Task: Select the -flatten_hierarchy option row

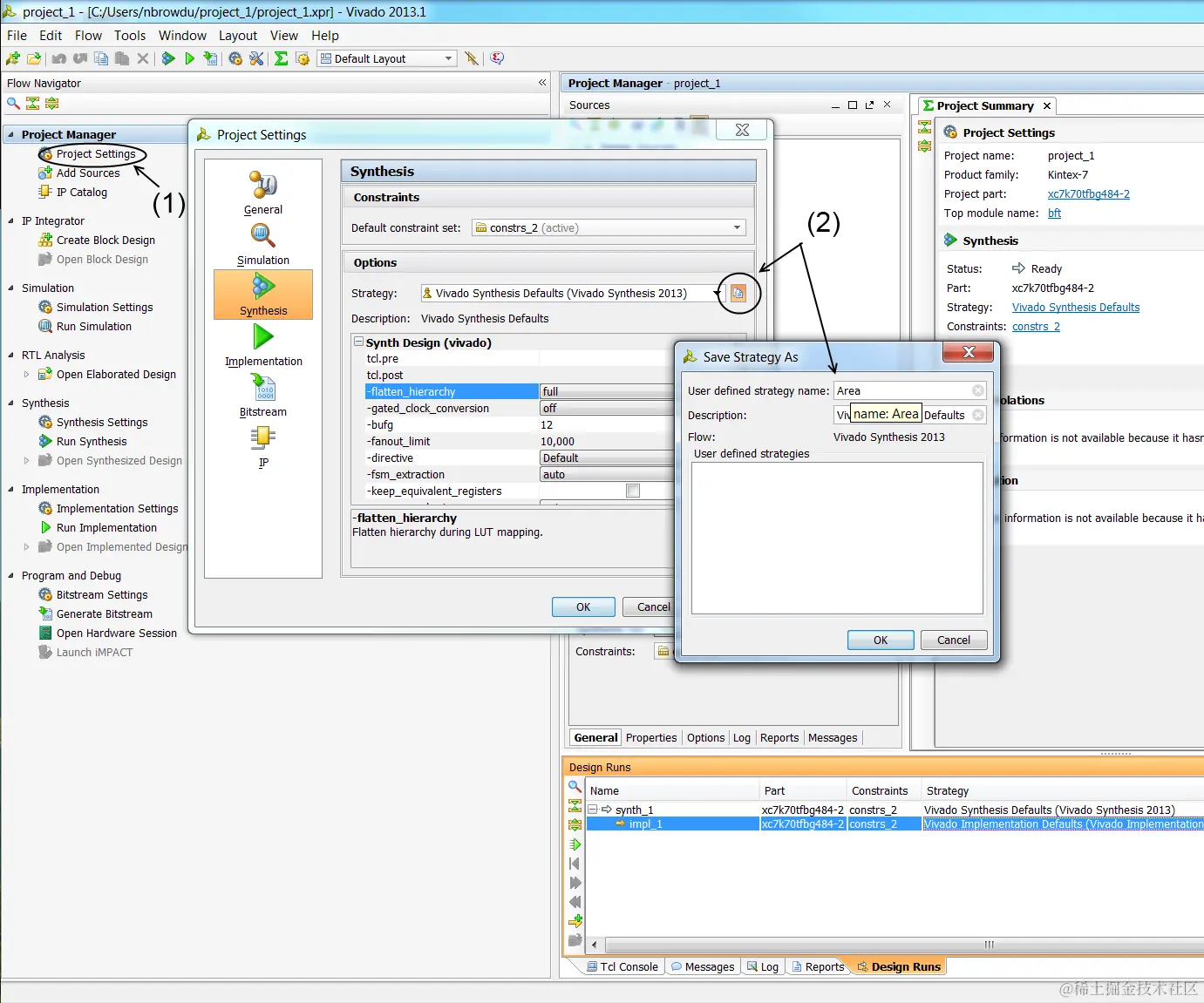Action: point(520,391)
